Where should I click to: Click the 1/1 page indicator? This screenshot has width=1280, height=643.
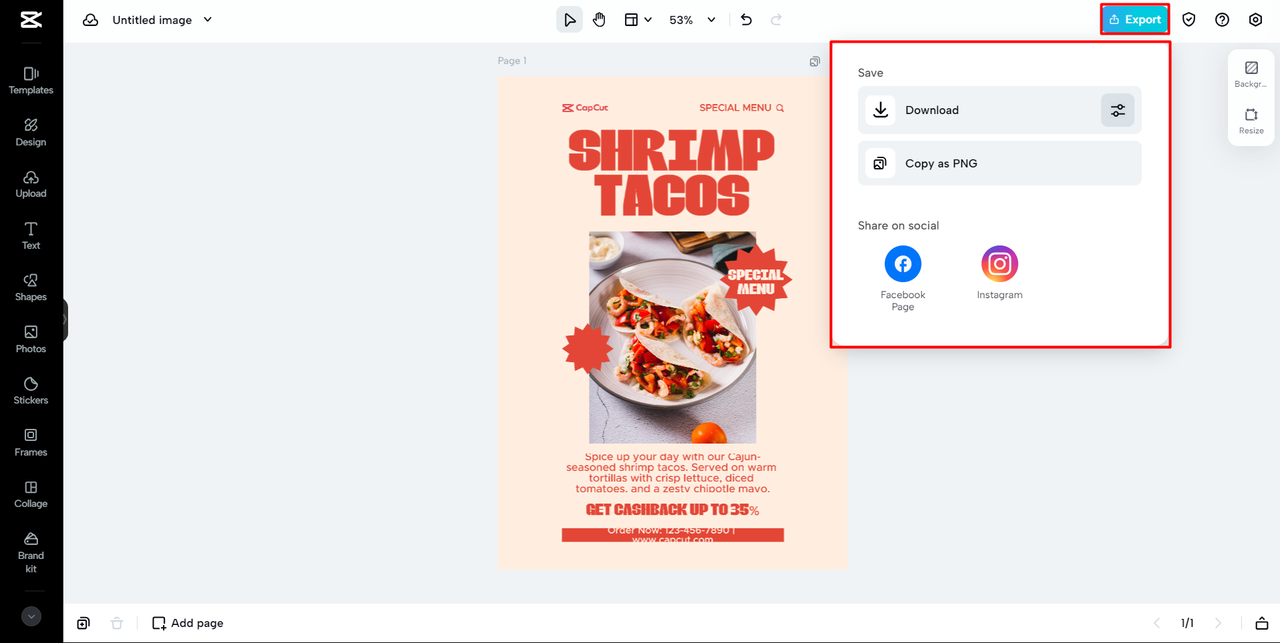coord(1187,623)
